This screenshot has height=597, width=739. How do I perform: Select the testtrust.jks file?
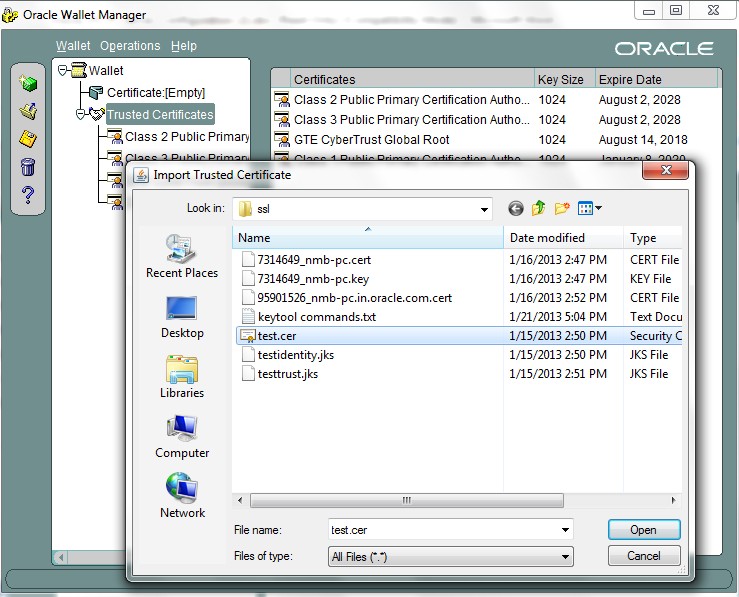pos(287,374)
